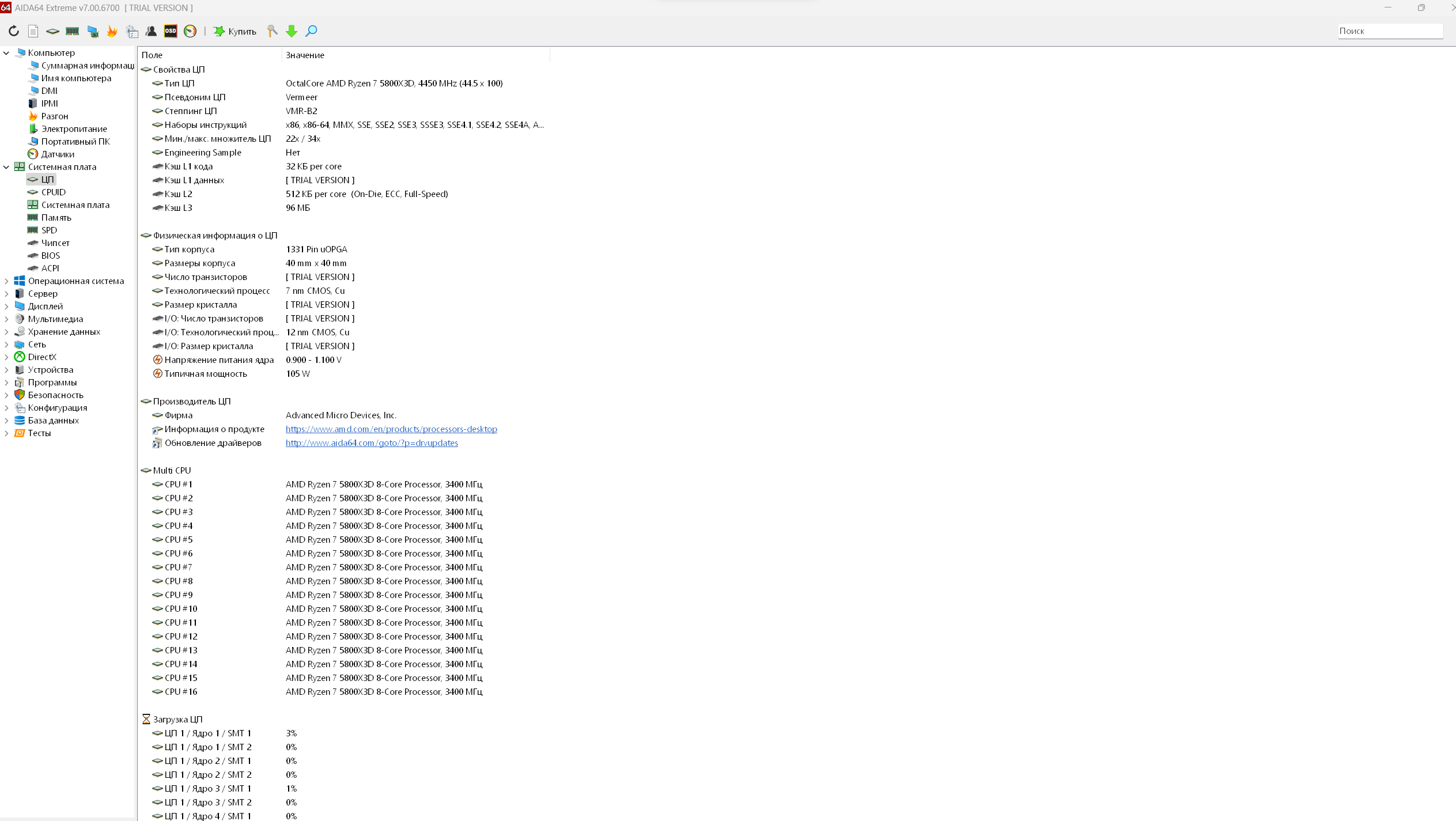Collapse the Системная плата tree node

coord(6,167)
